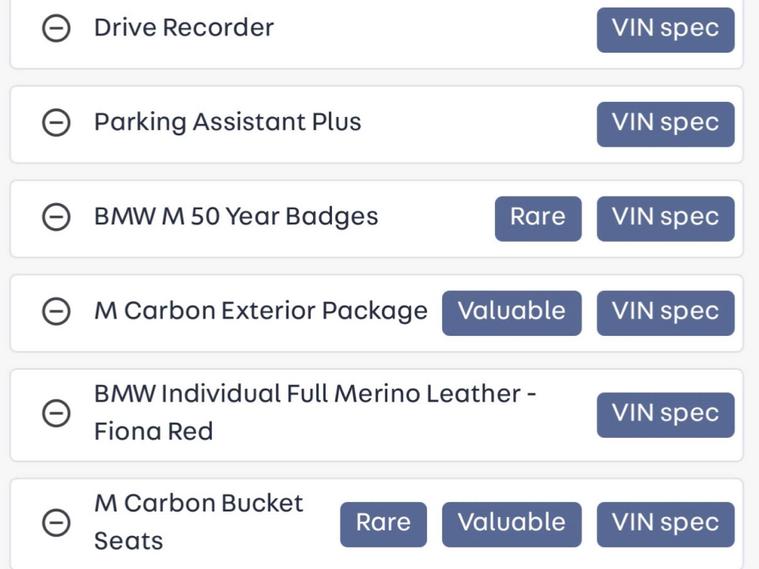Screen dimensions: 759x569
Task: Click the minus icon beside Drive Recorder
Action: pyautogui.click(x=56, y=28)
